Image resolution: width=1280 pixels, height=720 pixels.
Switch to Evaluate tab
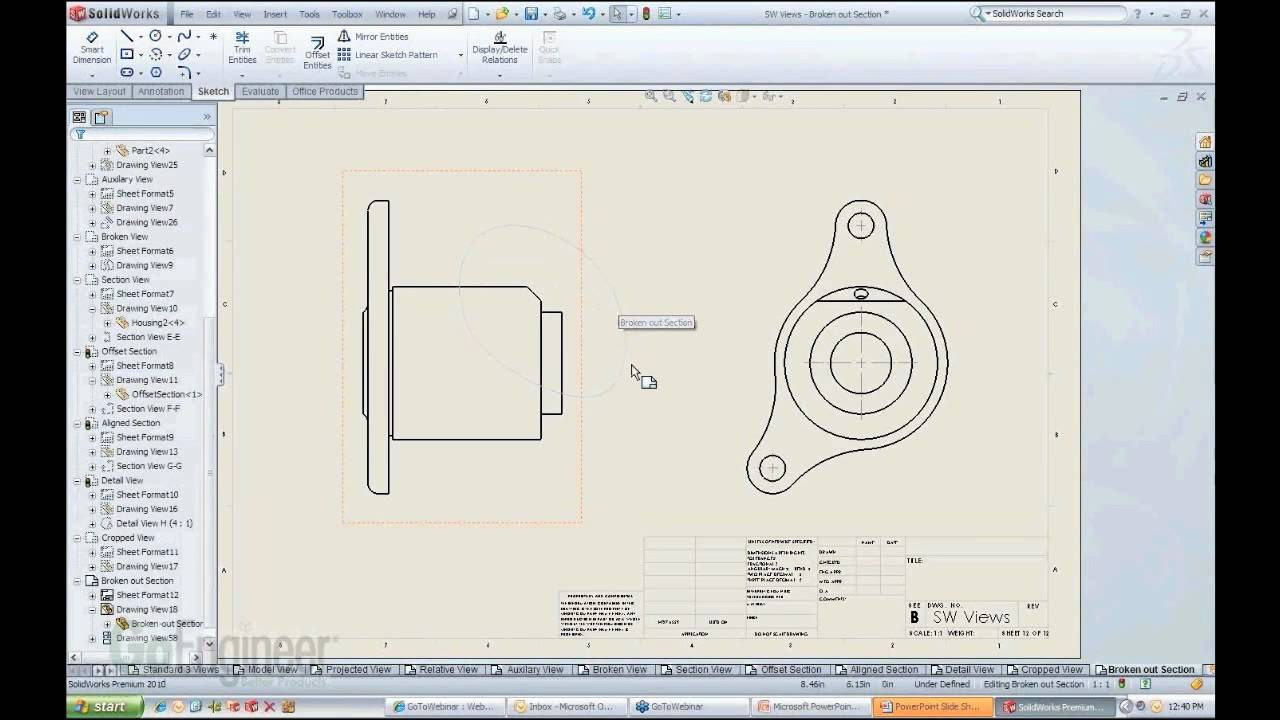[x=260, y=91]
